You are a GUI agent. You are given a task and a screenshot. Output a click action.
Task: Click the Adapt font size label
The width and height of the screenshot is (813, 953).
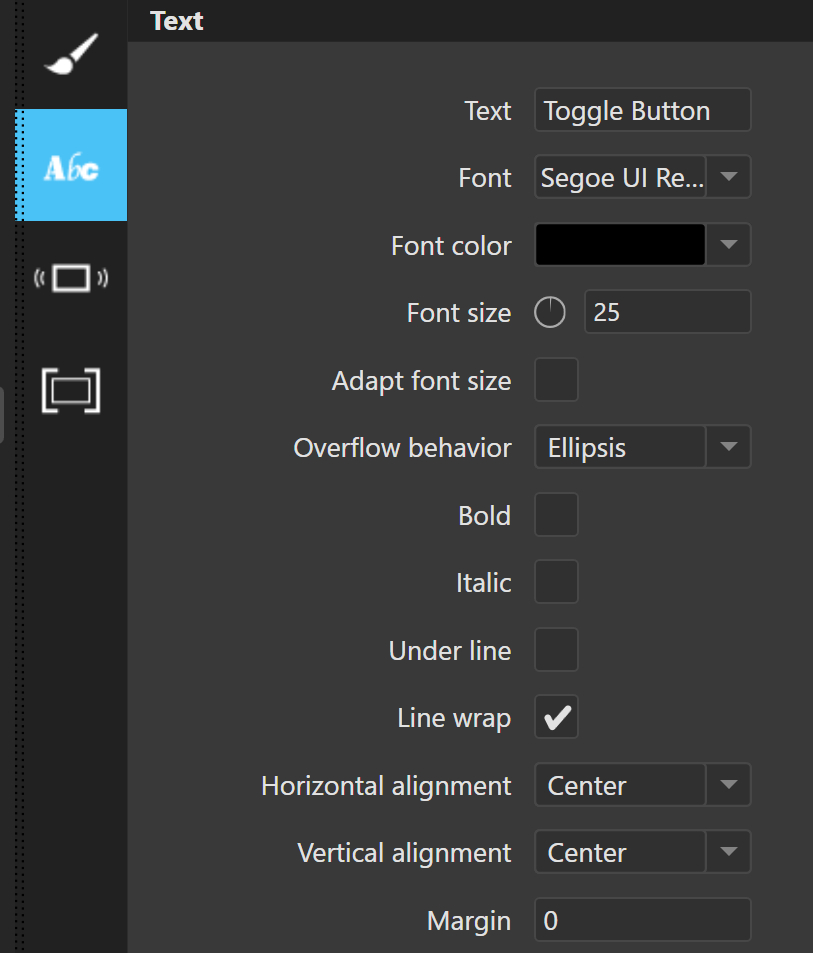(422, 381)
